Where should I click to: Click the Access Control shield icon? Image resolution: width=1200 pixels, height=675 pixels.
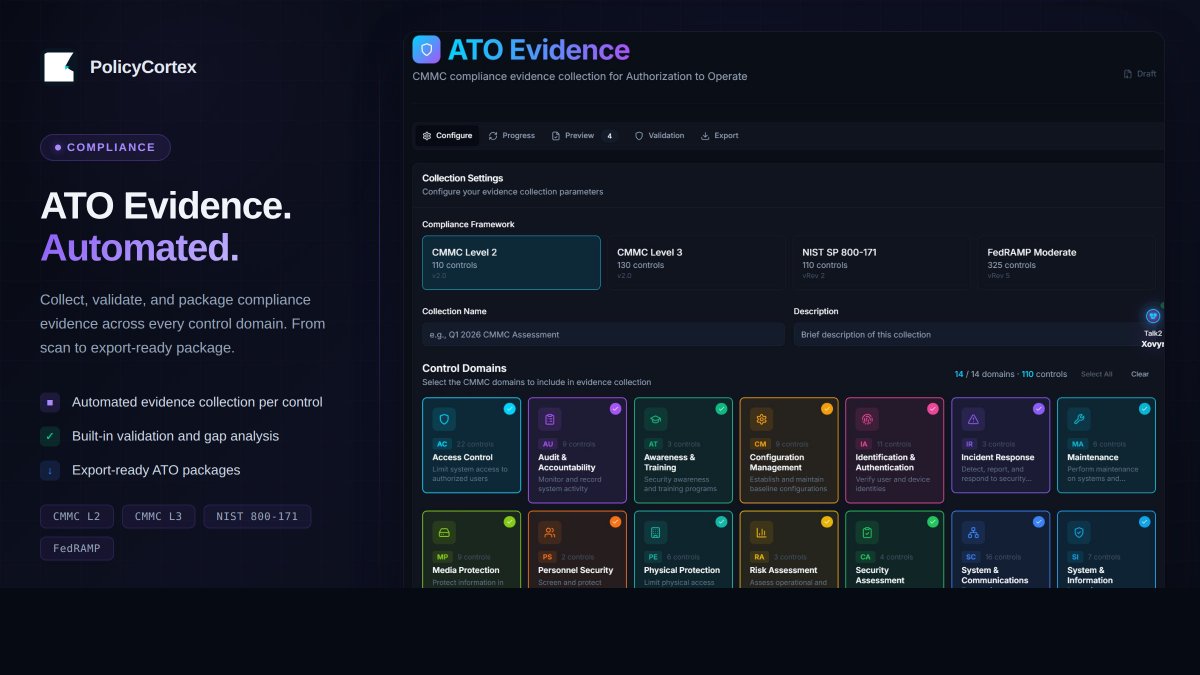[444, 419]
